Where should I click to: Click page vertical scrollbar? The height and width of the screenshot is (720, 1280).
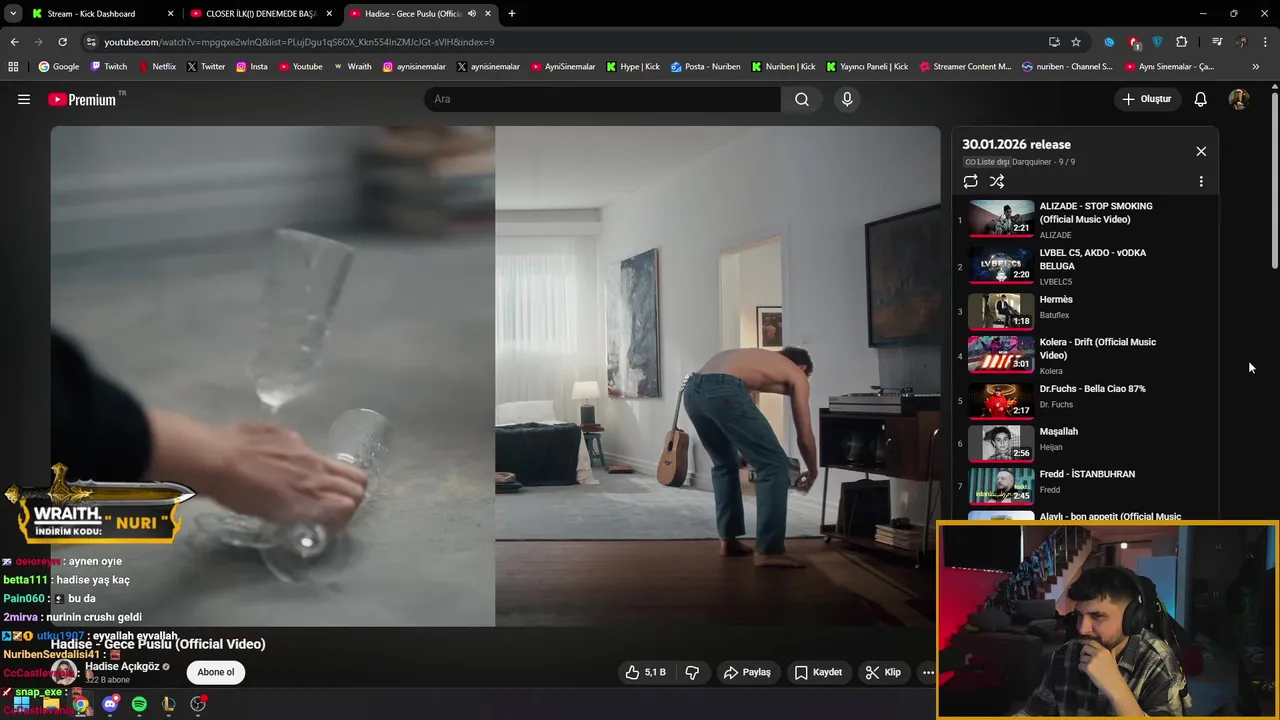1274,180
